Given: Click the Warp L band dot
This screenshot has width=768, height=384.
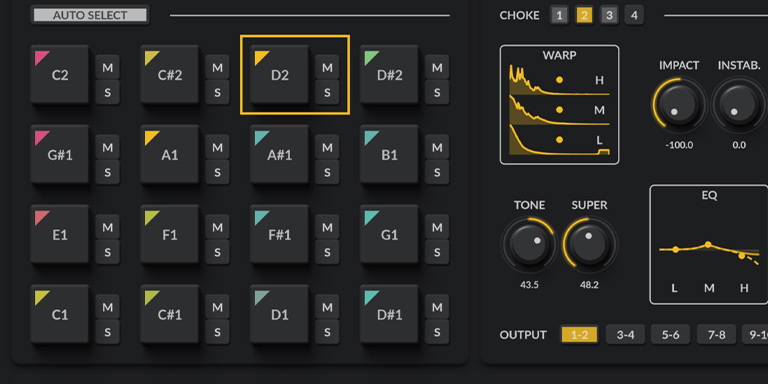Looking at the screenshot, I should point(559,140).
